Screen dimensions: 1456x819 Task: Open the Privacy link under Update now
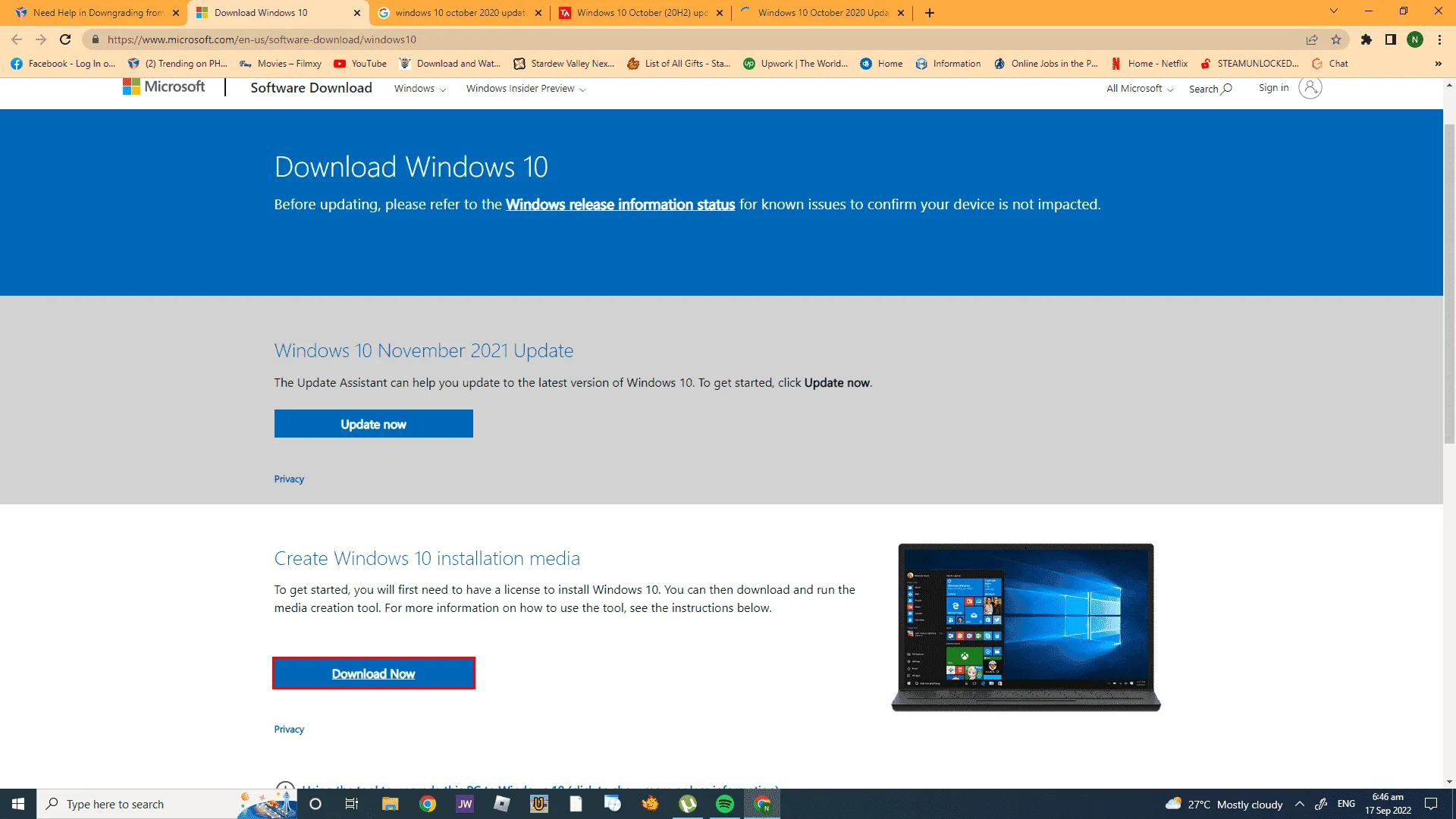(x=289, y=479)
